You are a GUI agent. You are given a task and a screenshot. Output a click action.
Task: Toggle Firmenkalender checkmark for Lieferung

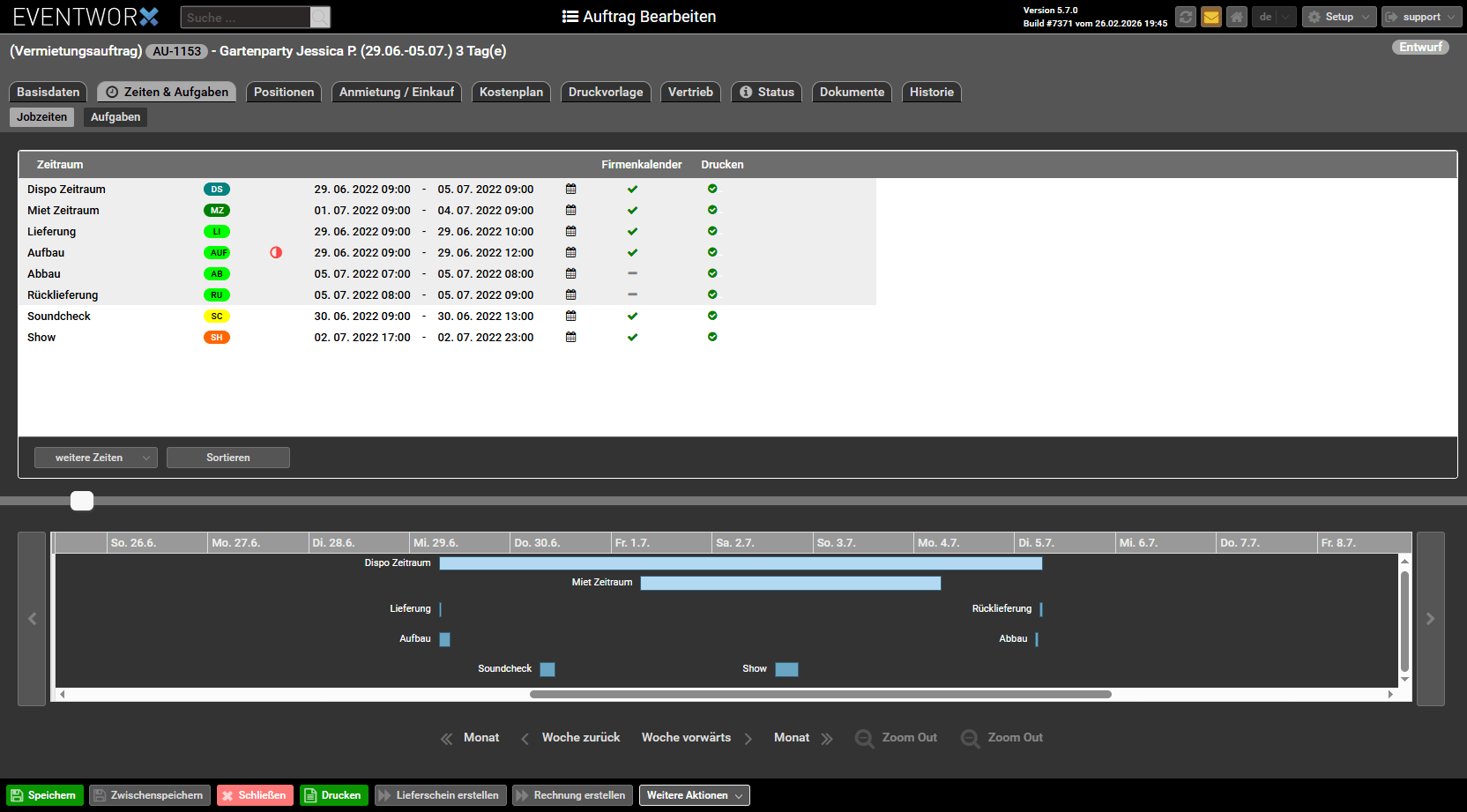632,232
